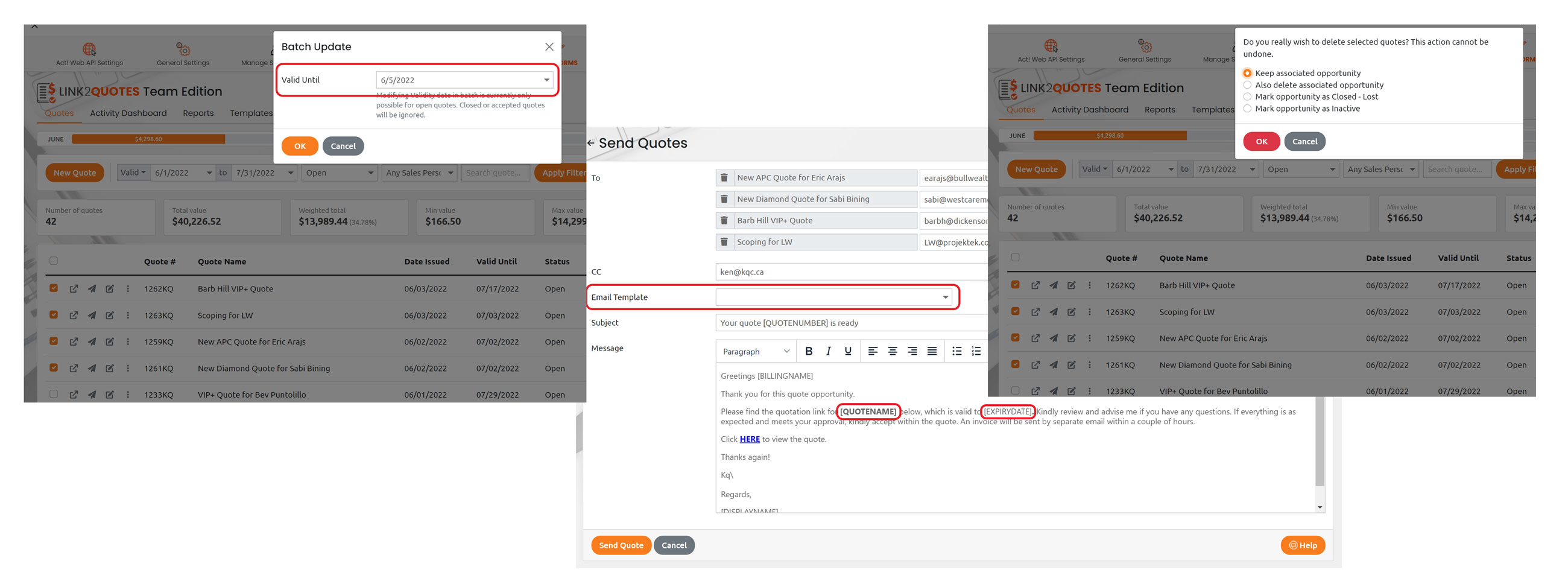Open Activity Dashboard tab in right window
This screenshot has width=1568, height=581.
point(1090,110)
